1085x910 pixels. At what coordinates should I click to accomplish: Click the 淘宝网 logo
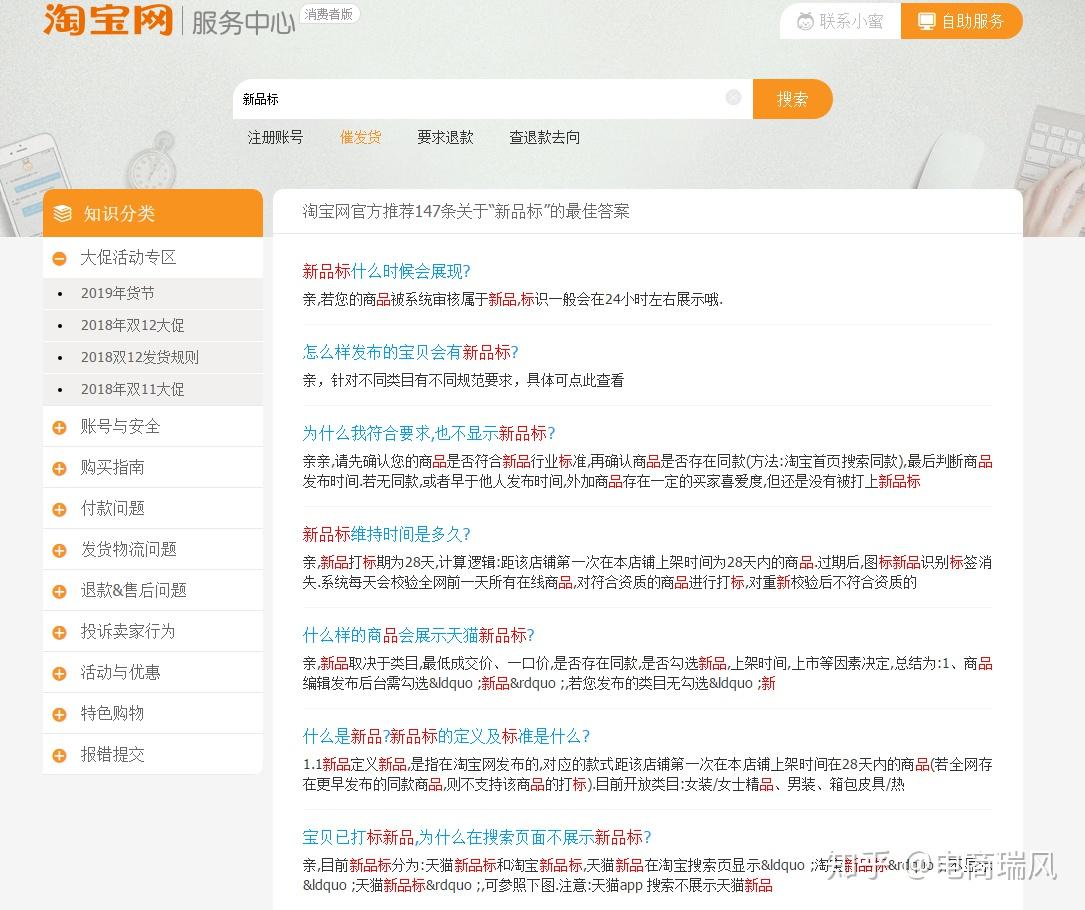(x=103, y=20)
